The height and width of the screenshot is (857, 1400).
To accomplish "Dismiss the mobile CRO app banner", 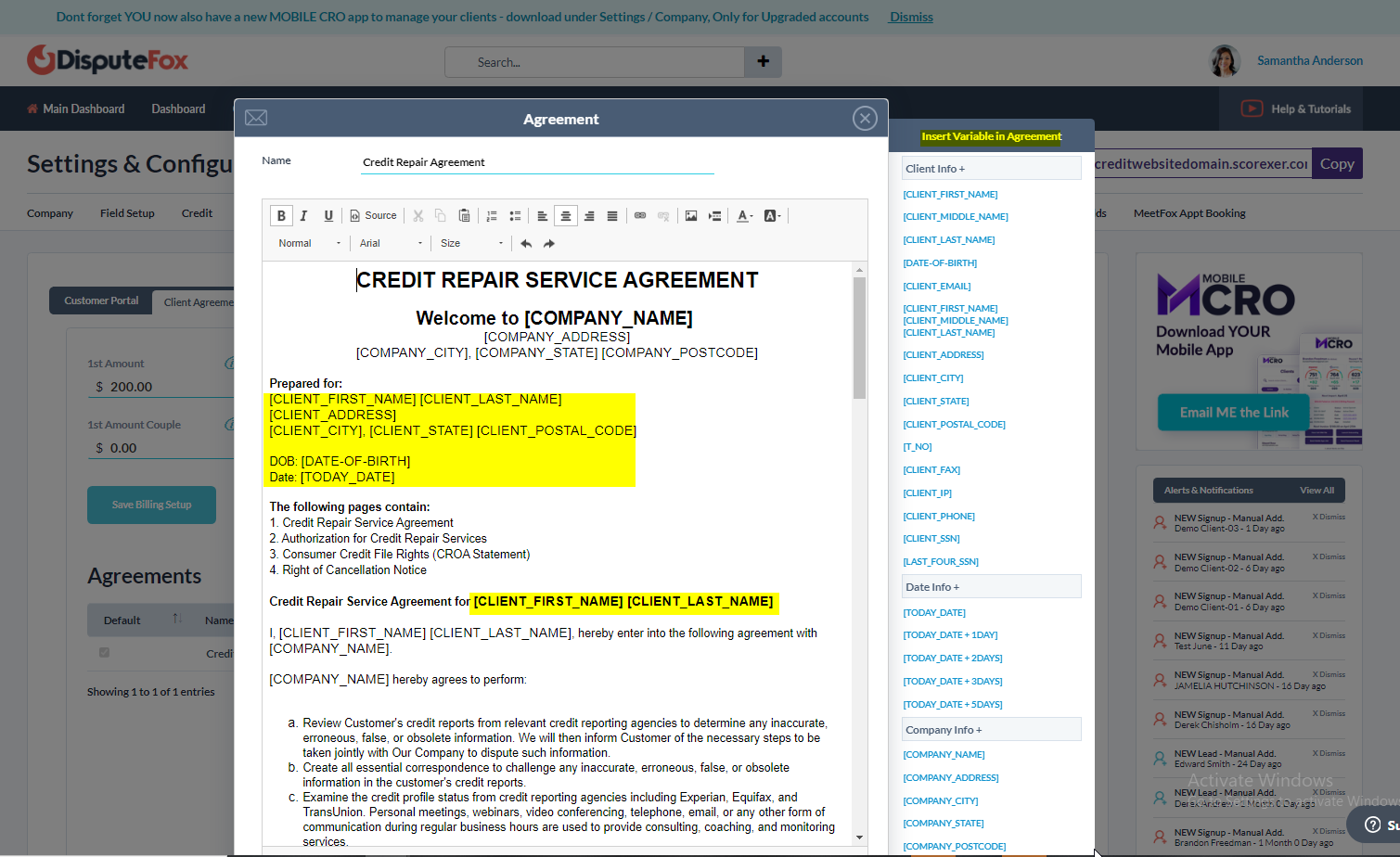I will [911, 17].
